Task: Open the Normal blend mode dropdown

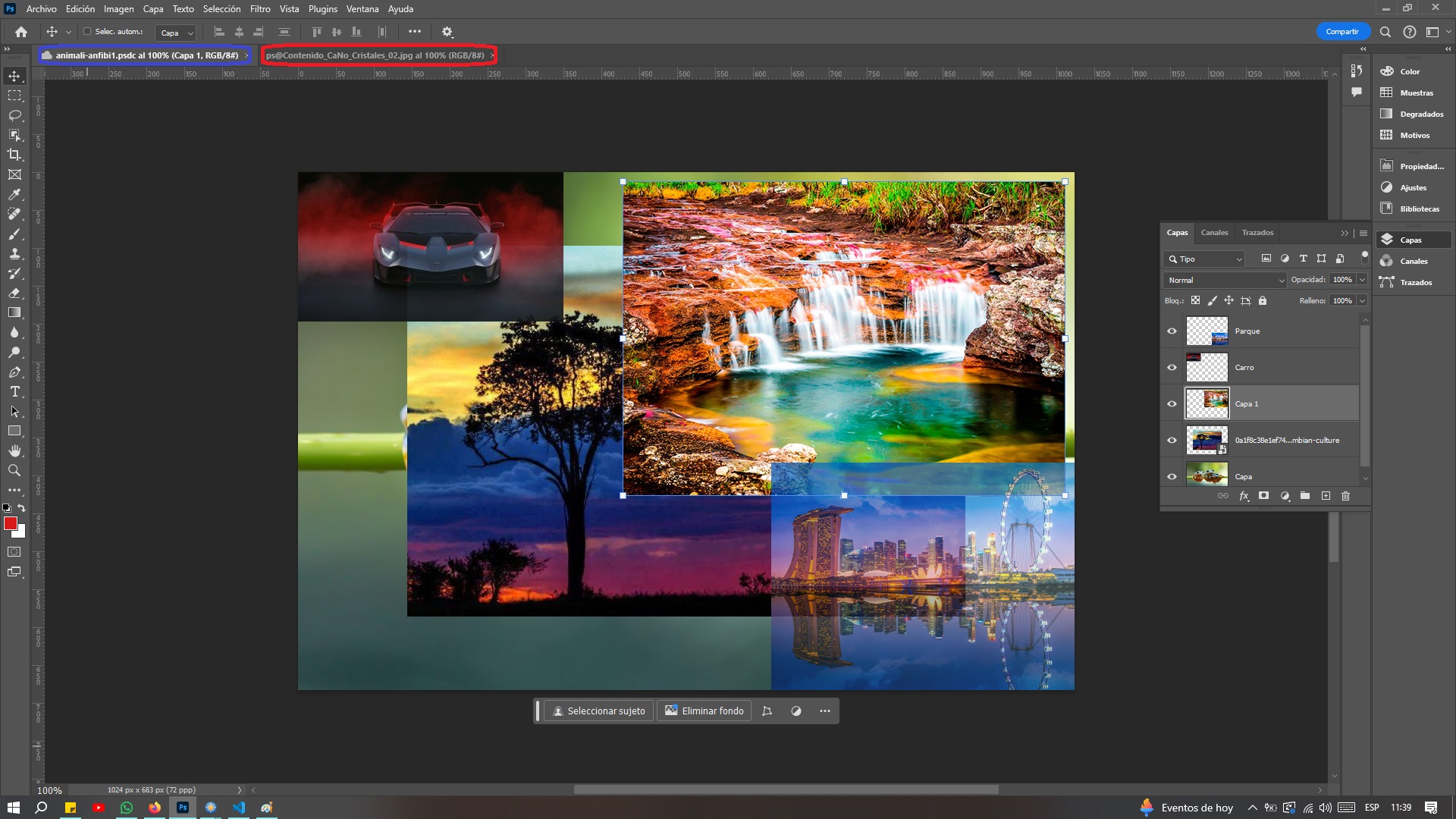Action: [1225, 280]
